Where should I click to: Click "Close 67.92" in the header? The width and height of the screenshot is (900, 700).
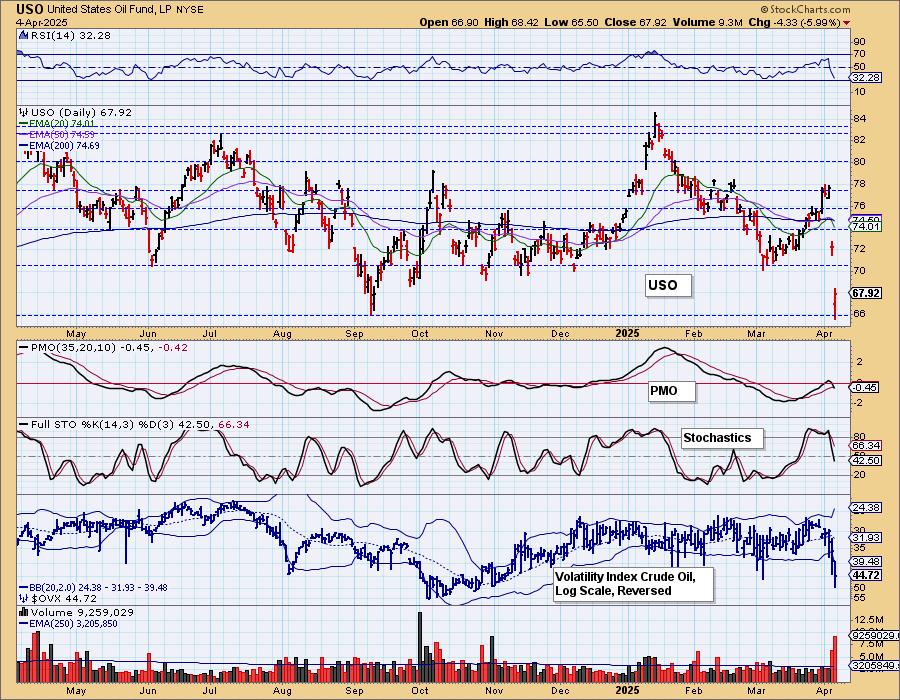(635, 22)
